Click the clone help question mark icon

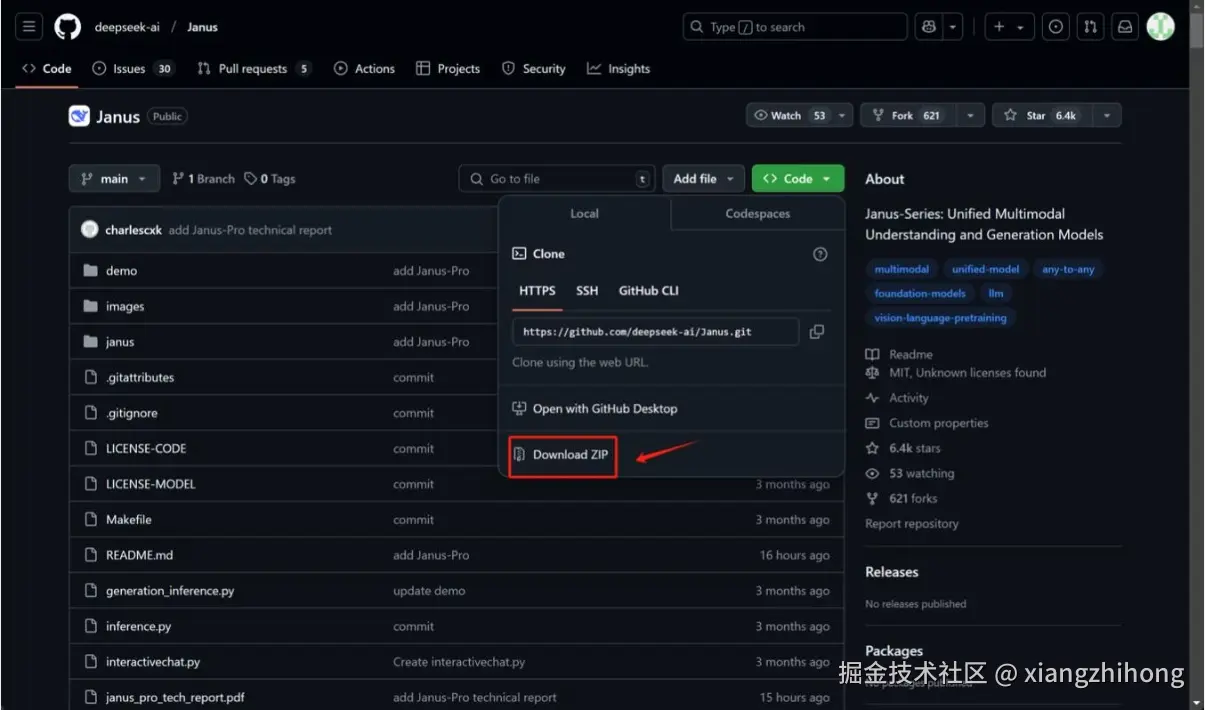coord(820,254)
